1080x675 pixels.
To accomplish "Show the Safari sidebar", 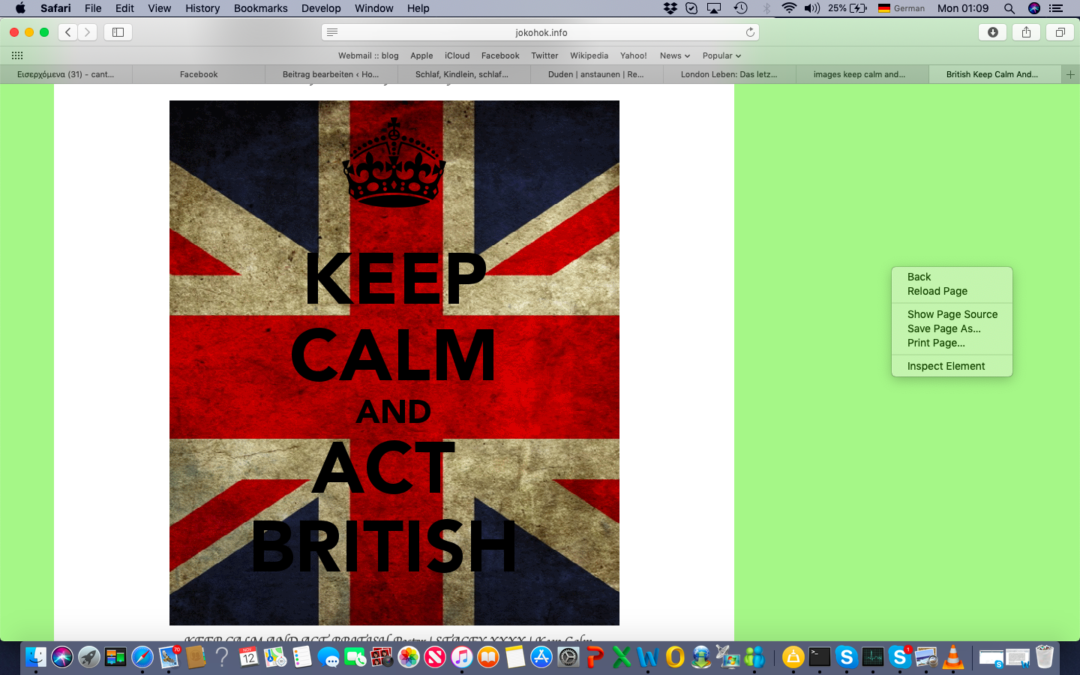I will pos(118,32).
